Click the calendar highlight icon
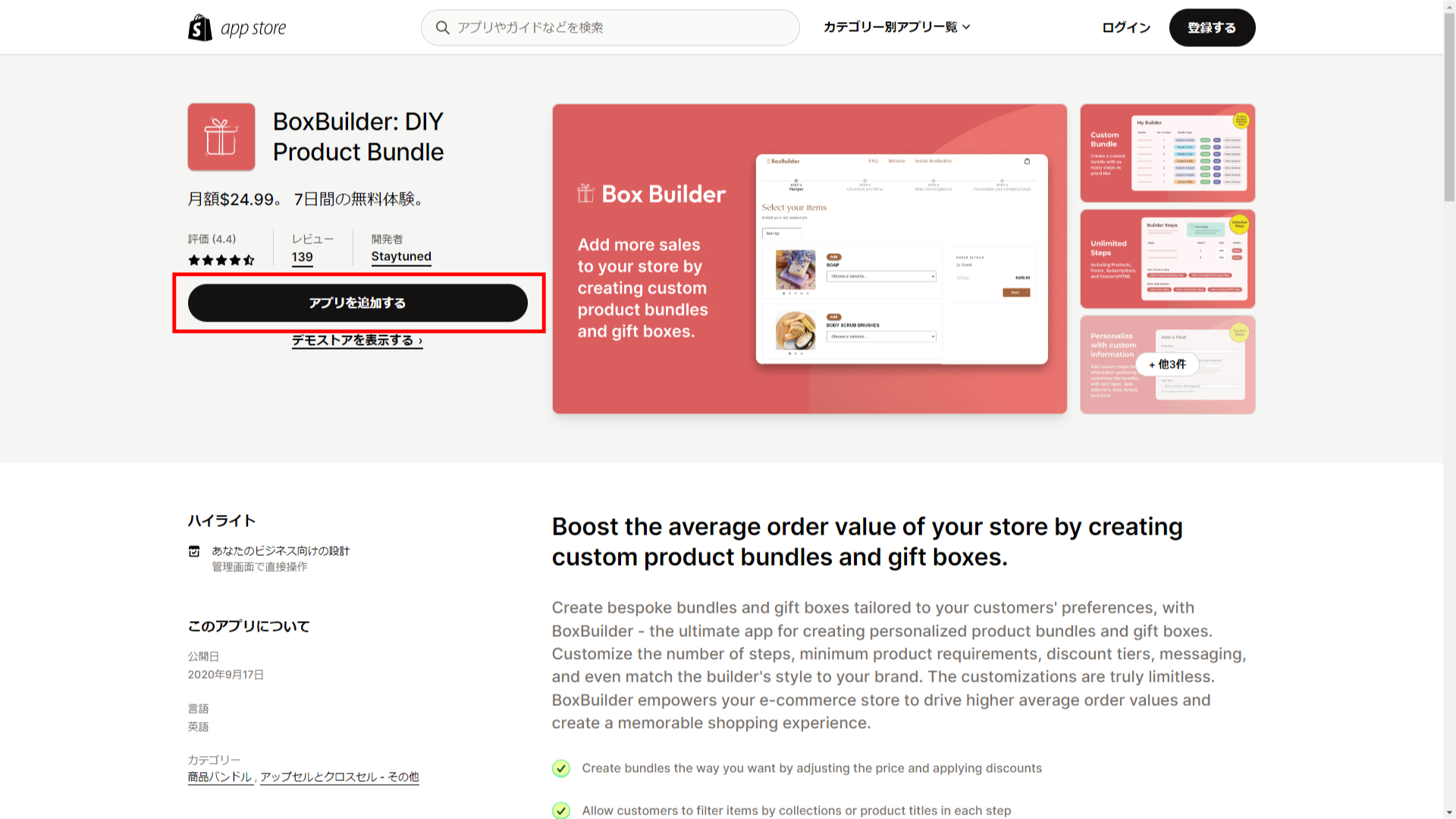The image size is (1456, 819). (194, 551)
